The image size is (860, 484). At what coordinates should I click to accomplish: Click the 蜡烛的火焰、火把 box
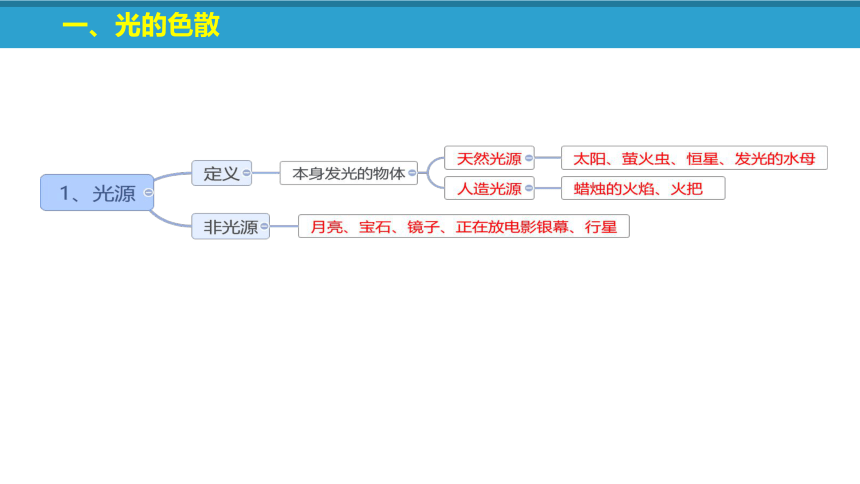pyautogui.click(x=643, y=188)
